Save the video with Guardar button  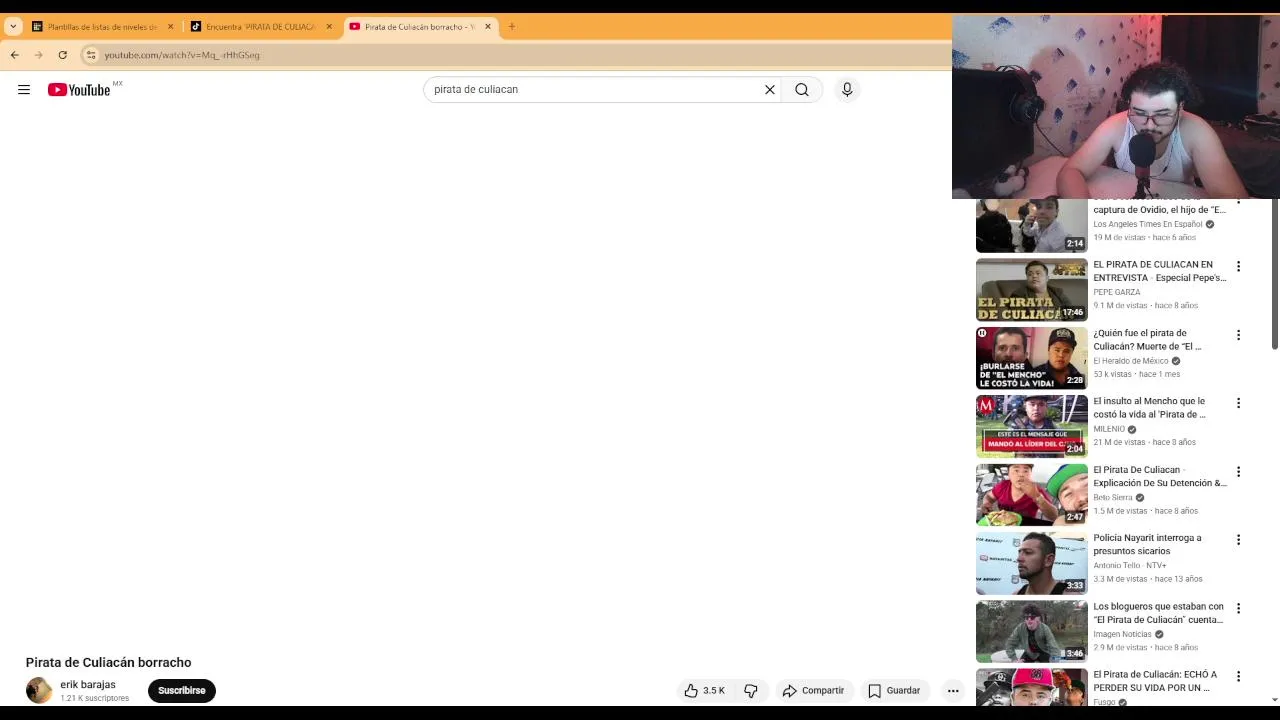(x=894, y=691)
